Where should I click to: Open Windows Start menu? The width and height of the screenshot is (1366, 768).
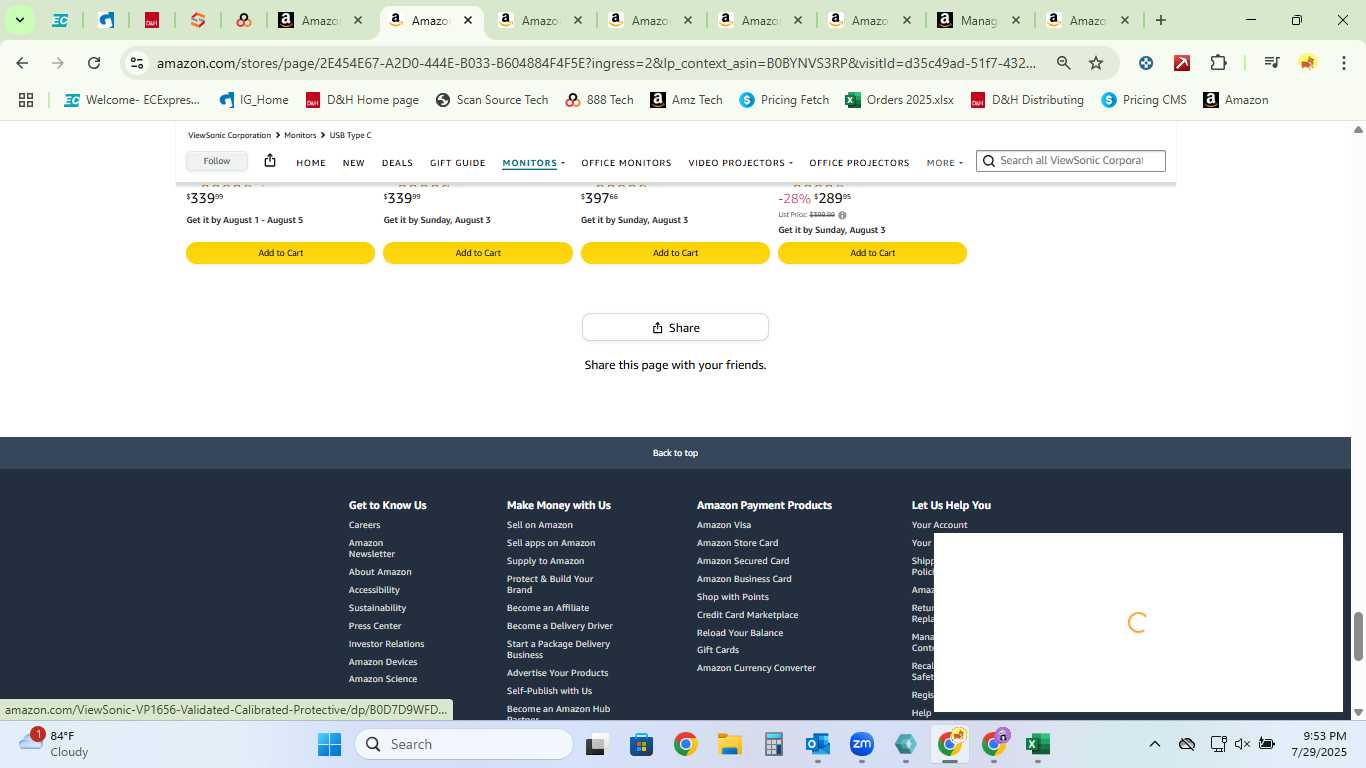329,744
